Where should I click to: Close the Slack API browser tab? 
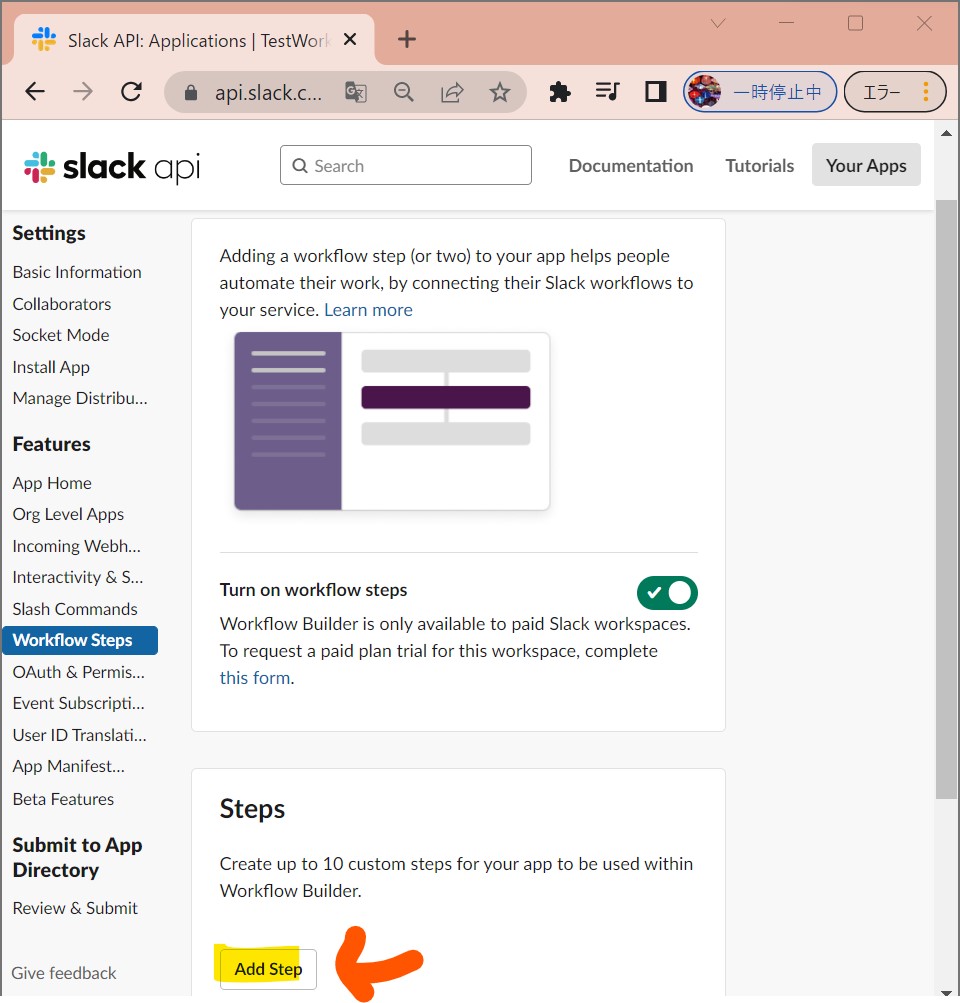point(350,40)
